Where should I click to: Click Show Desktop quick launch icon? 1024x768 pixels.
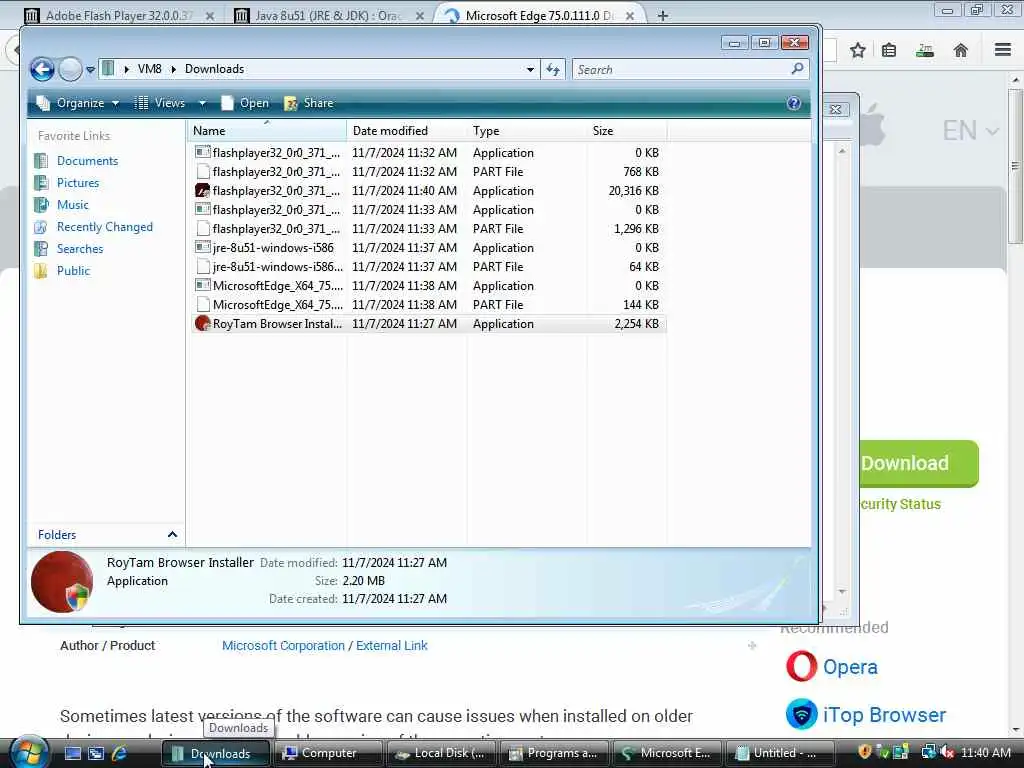[72, 753]
